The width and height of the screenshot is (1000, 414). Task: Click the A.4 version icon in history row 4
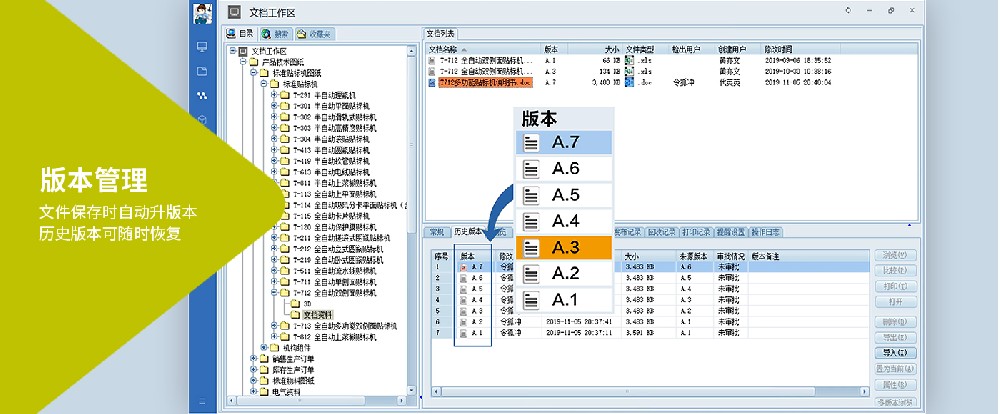coord(463,299)
